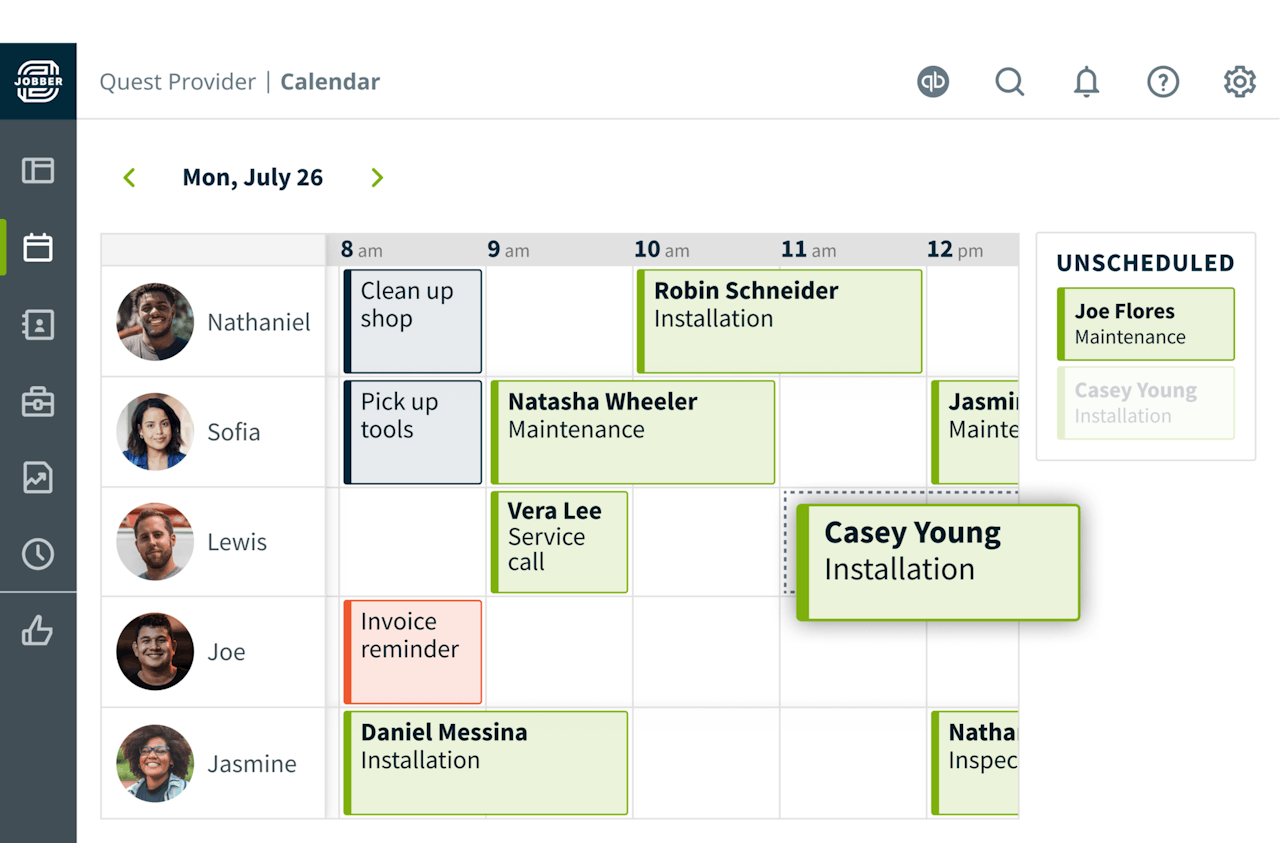Open the dashboard panel sidebar icon
The image size is (1280, 843).
point(38,170)
